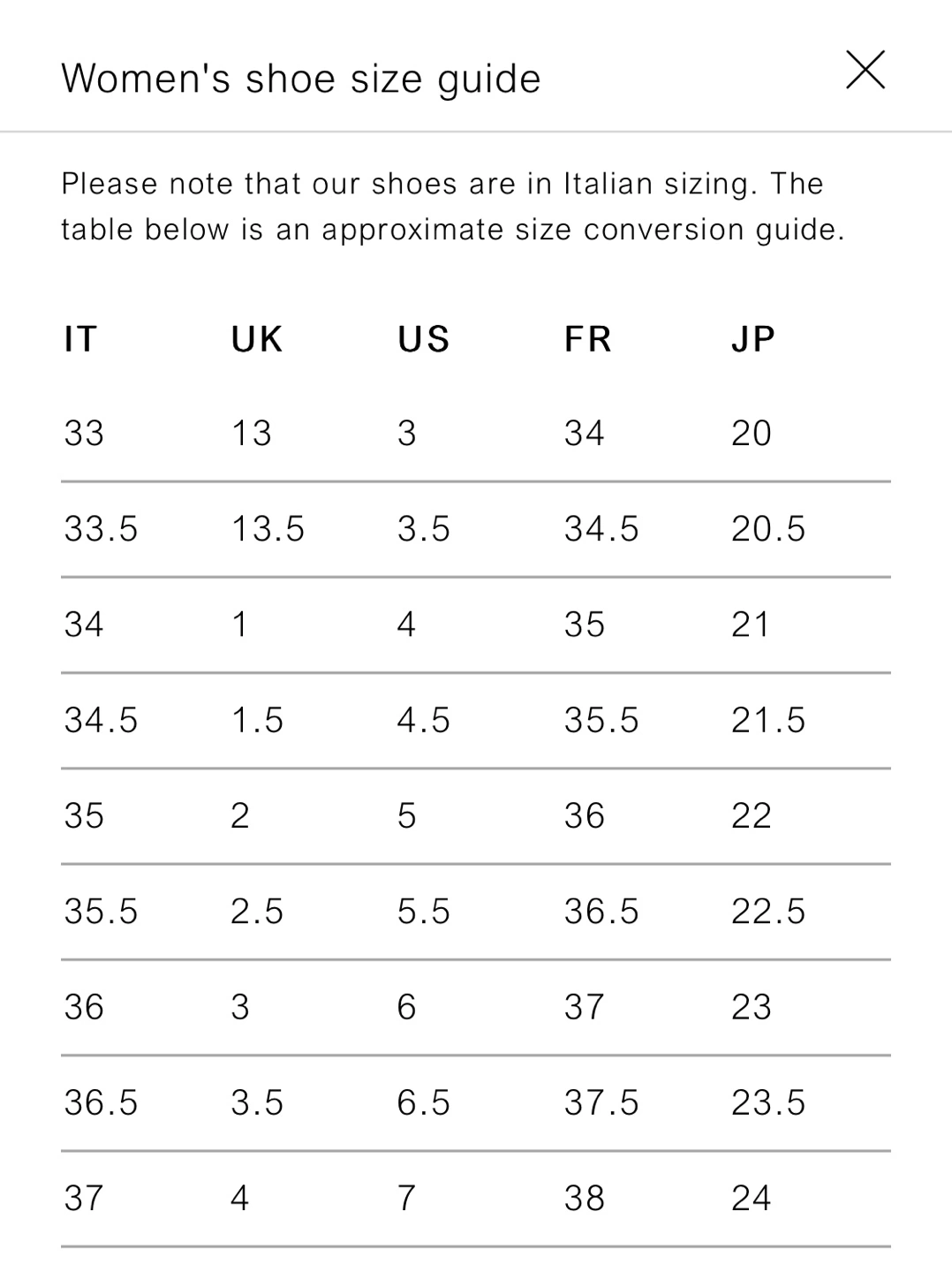Image resolution: width=952 pixels, height=1272 pixels.
Task: Click the IT 34 row cell
Action: pyautogui.click(x=84, y=625)
